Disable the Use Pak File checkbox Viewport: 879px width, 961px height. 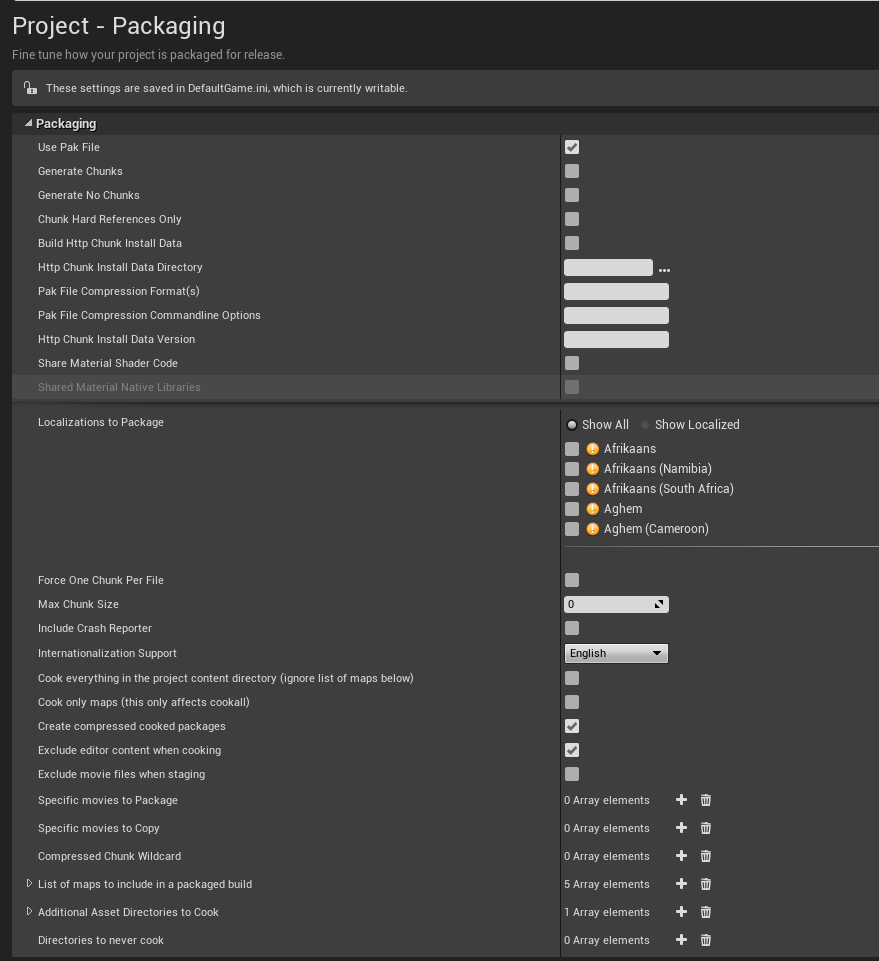click(x=572, y=147)
